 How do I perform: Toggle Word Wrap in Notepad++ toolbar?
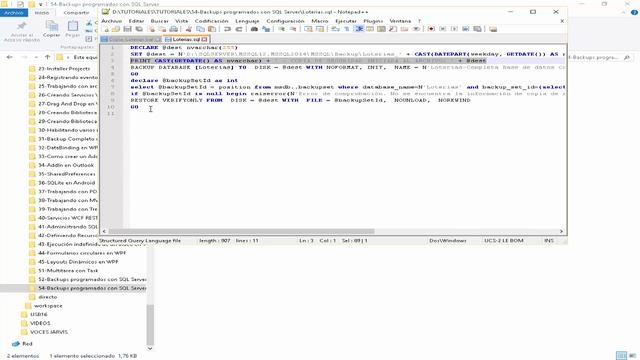pos(335,29)
